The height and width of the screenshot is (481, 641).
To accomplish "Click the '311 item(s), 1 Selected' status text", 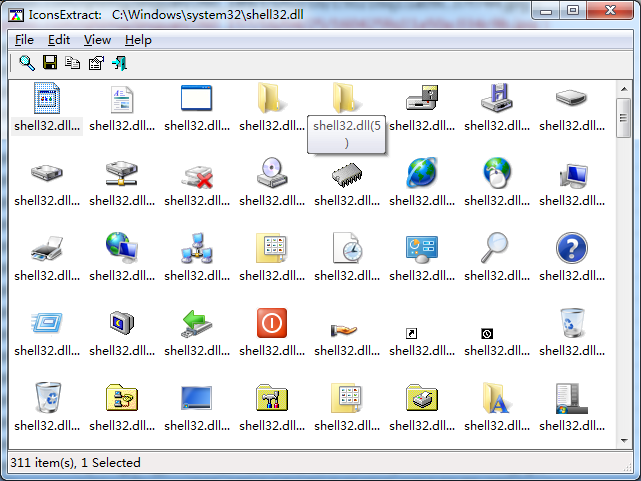I will (76, 463).
